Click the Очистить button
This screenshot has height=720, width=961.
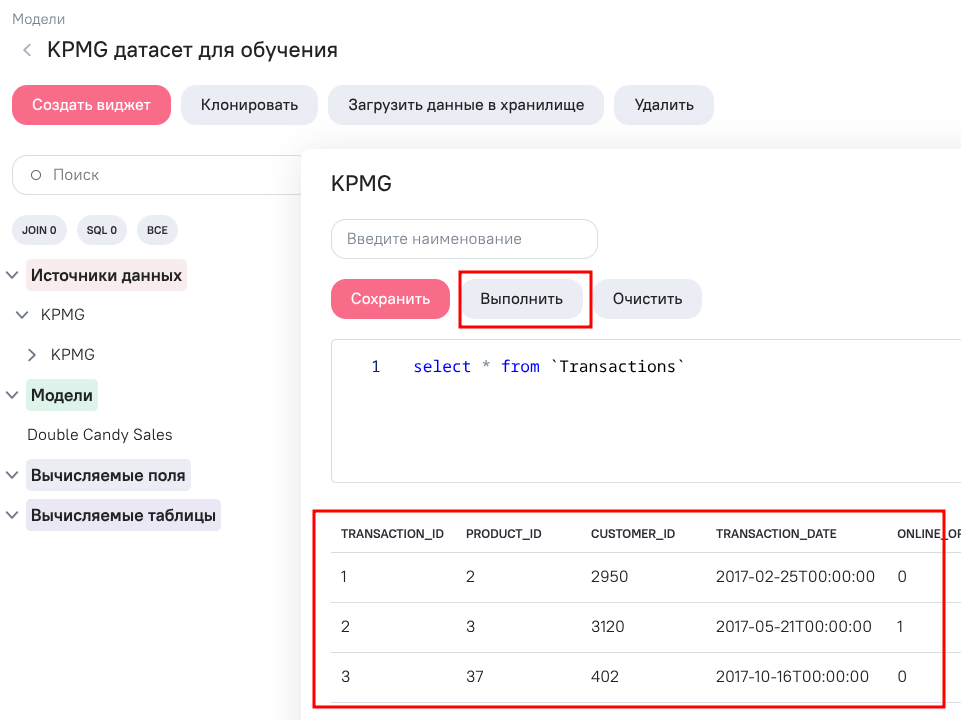pos(647,299)
